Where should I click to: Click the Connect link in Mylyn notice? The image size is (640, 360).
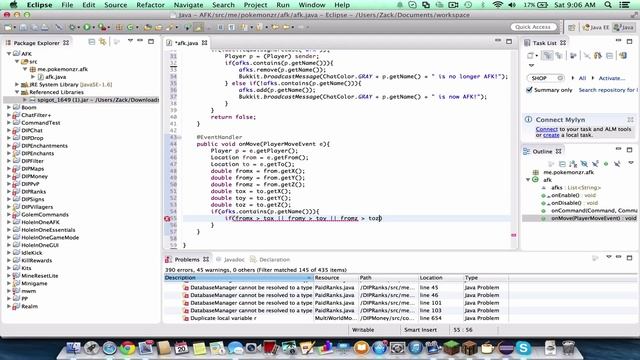(547, 129)
